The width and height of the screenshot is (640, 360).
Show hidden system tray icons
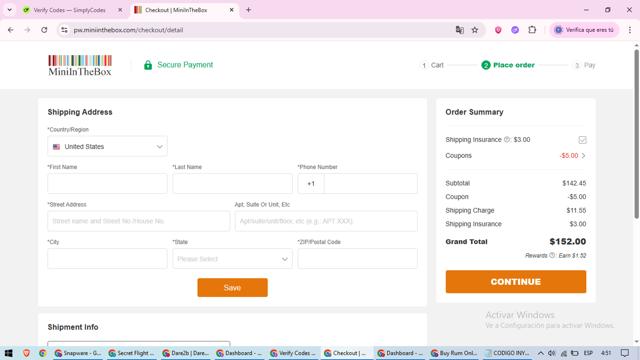point(540,353)
